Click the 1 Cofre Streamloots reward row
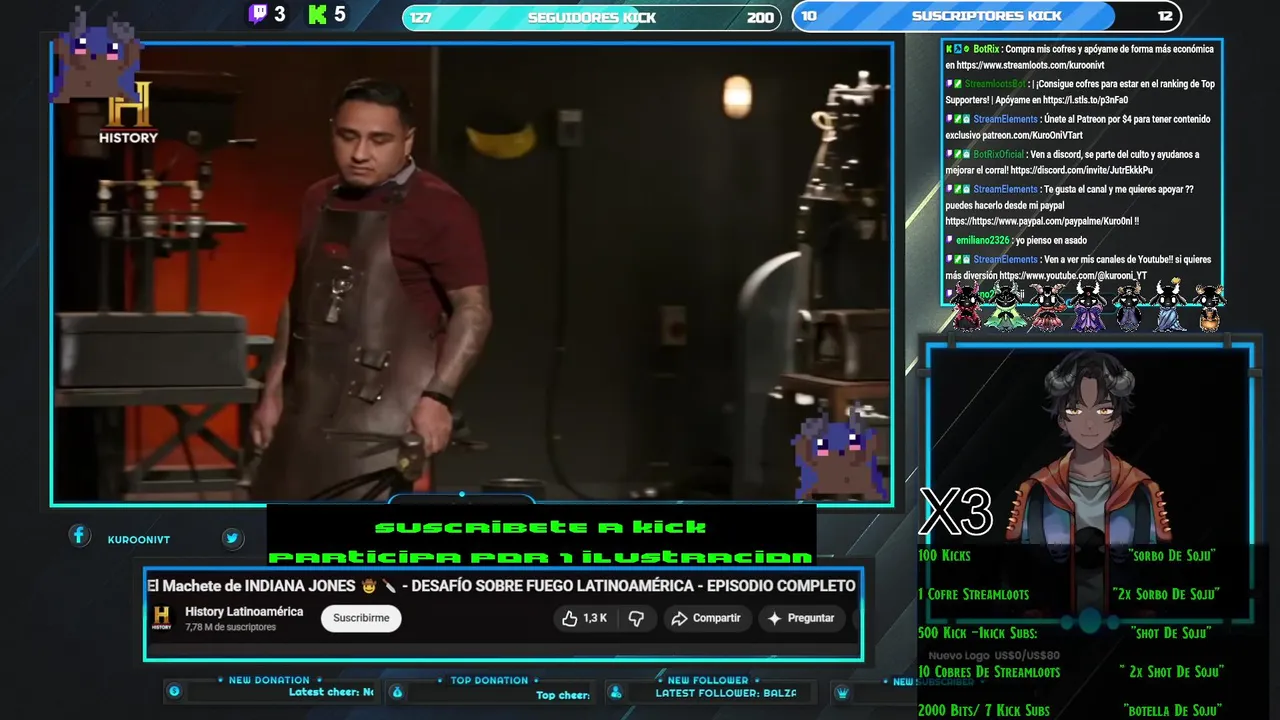Image resolution: width=1280 pixels, height=720 pixels. click(x=1070, y=594)
